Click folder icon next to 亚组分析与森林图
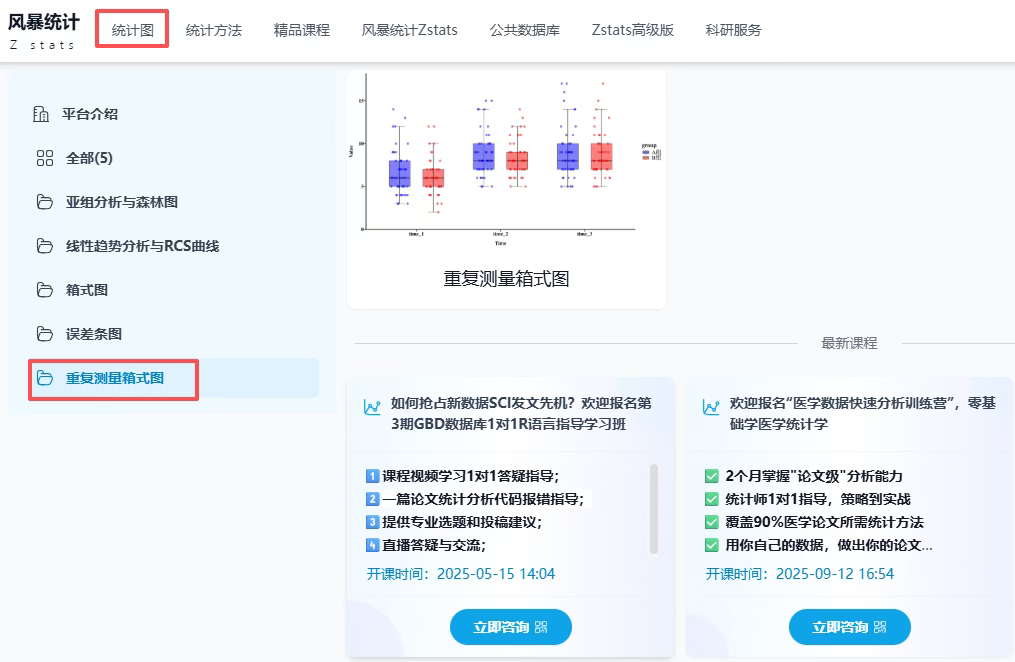 (x=44, y=202)
